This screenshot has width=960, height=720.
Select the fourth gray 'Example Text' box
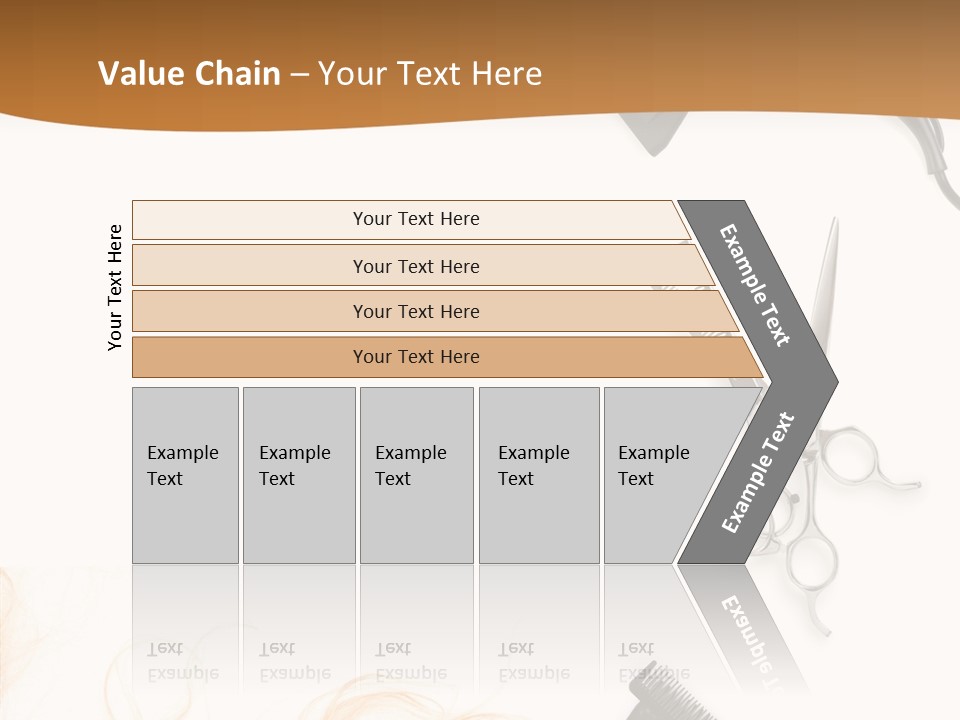point(539,475)
